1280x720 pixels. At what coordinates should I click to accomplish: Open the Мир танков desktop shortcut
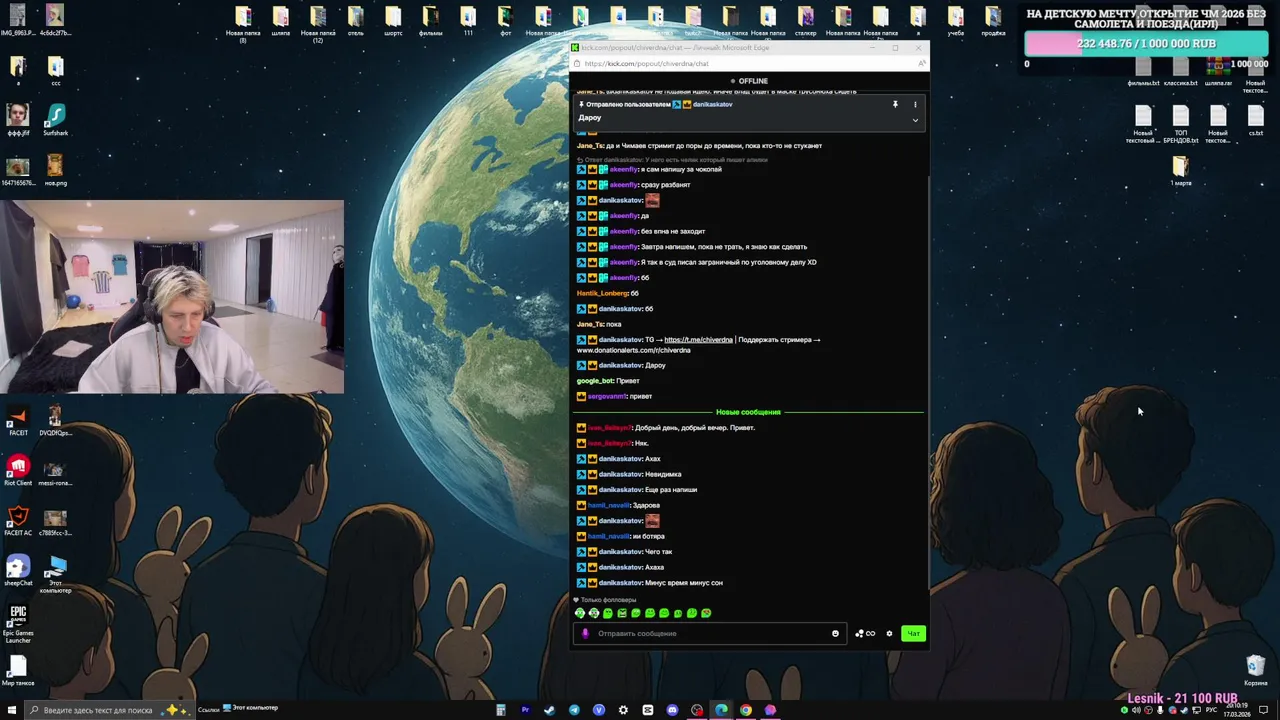(x=18, y=670)
